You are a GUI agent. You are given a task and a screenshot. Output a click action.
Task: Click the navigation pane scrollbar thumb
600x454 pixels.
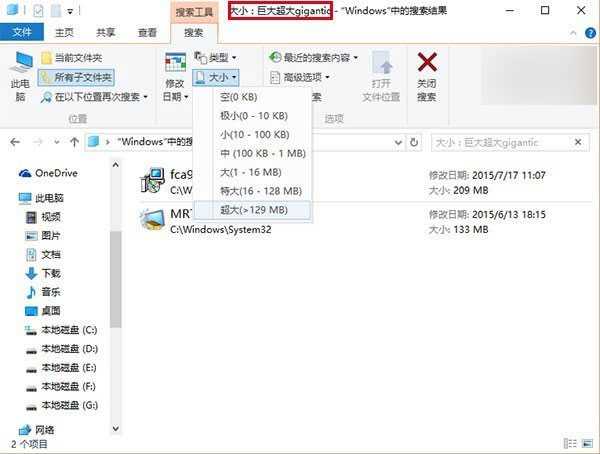click(x=116, y=279)
